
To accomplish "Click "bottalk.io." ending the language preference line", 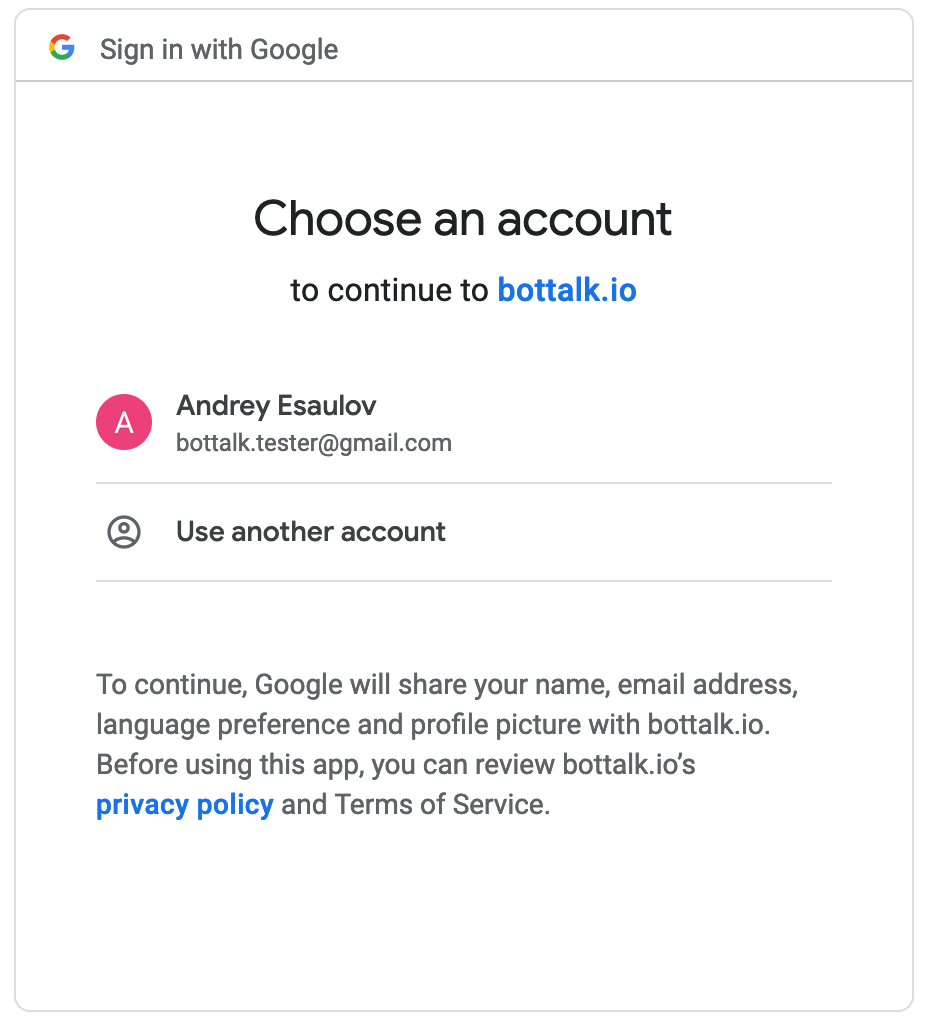I will point(709,724).
